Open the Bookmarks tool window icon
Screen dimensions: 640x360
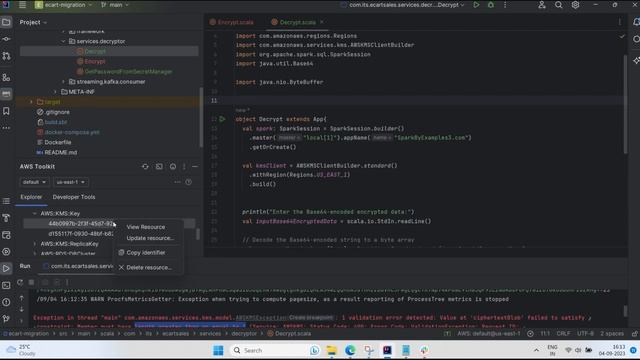tap(6, 111)
